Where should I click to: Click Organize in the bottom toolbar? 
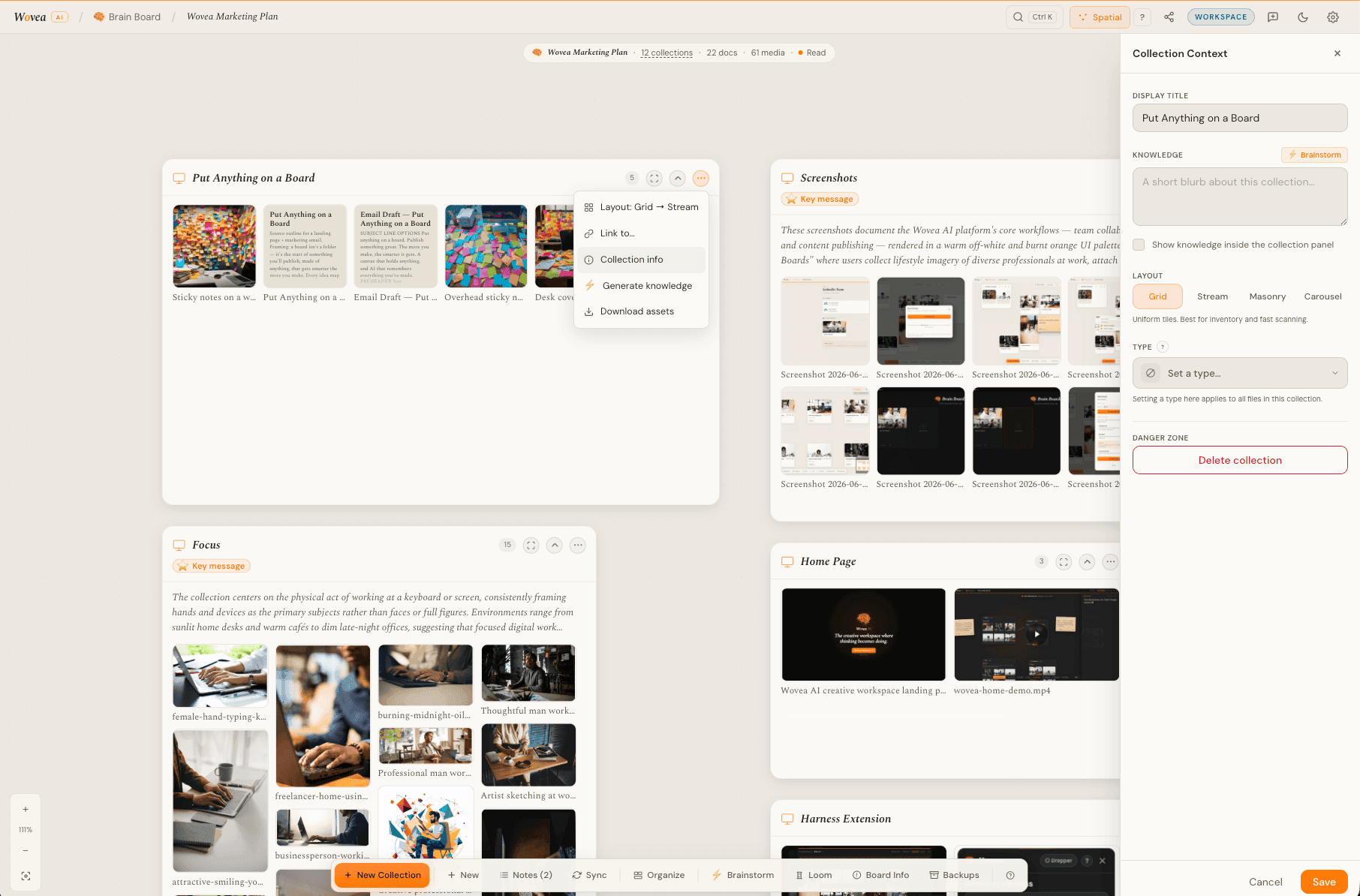point(659,875)
